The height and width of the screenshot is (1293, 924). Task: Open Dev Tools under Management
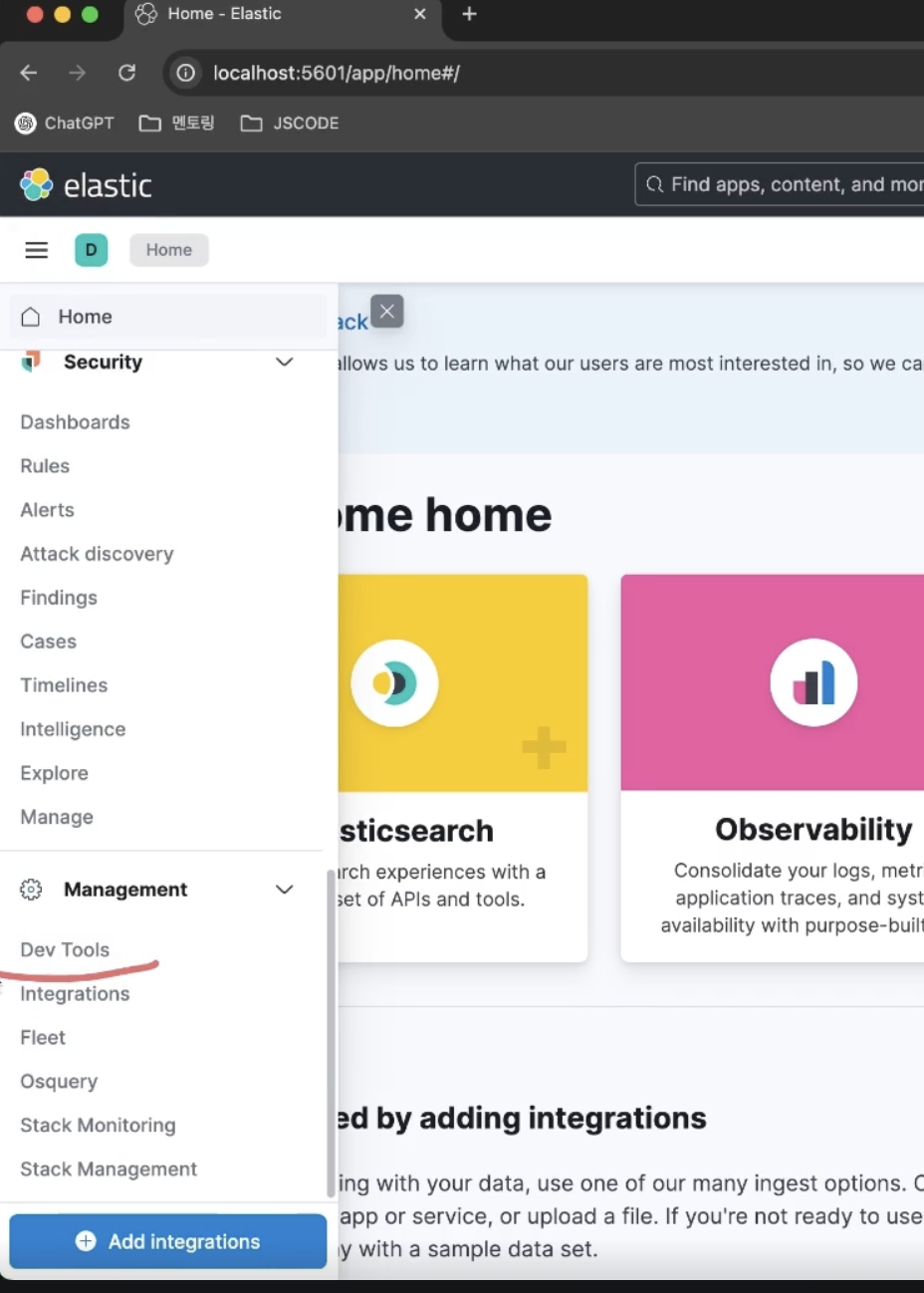(65, 950)
